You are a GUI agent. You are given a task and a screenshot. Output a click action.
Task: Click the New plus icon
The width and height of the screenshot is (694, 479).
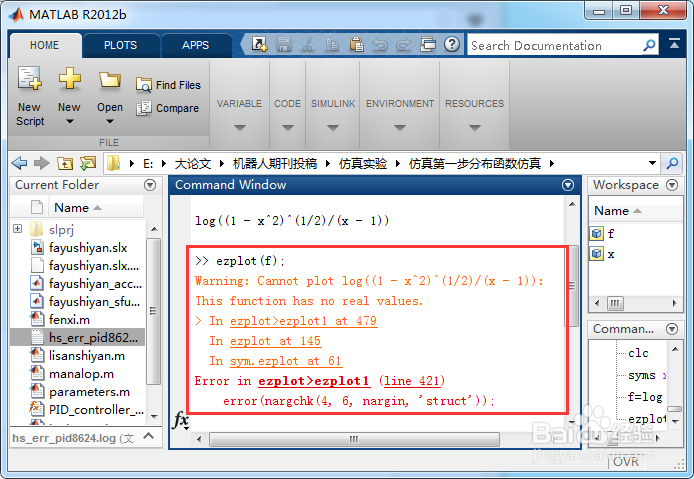(69, 78)
